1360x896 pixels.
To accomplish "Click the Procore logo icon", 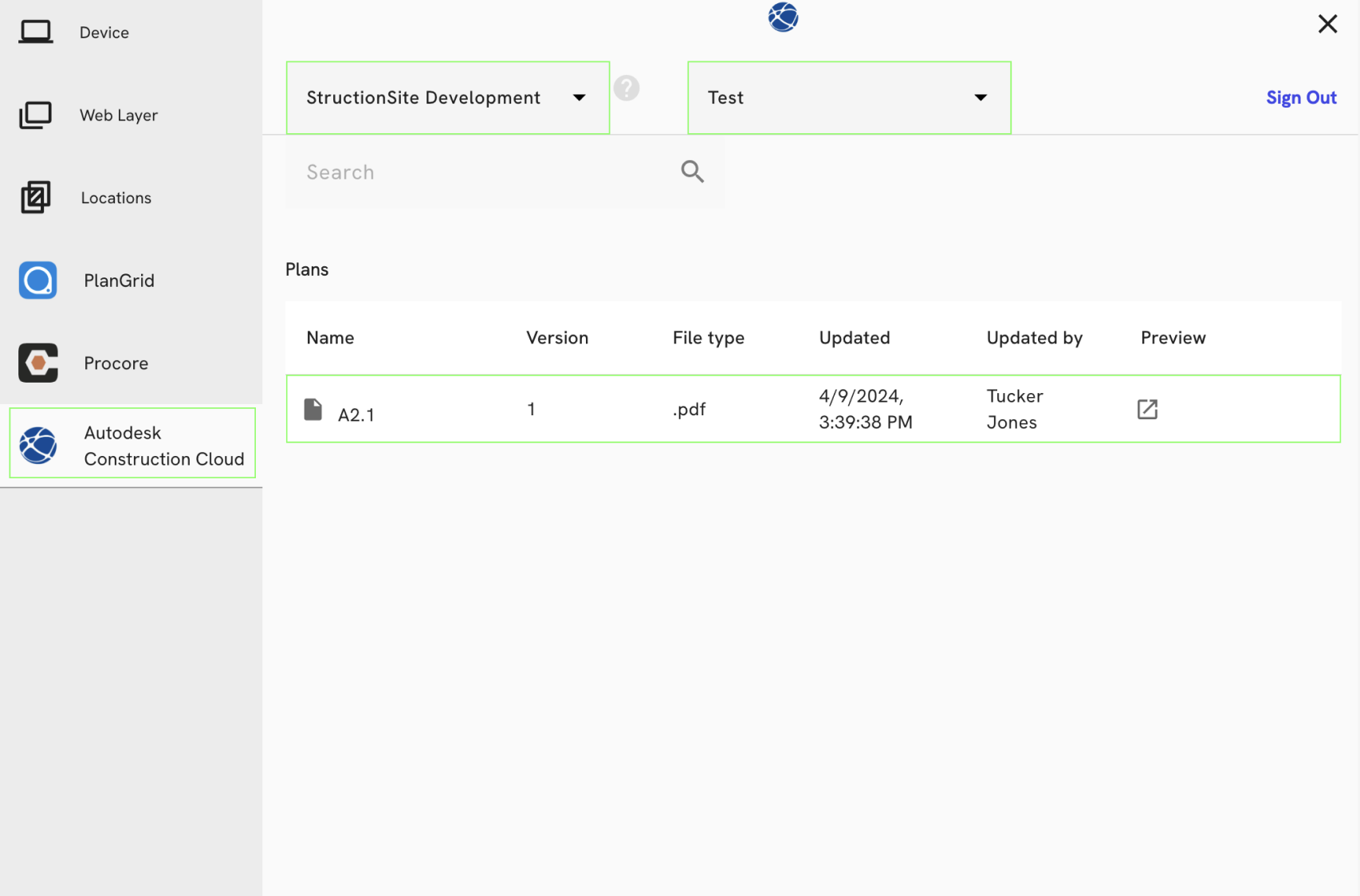I will point(38,364).
